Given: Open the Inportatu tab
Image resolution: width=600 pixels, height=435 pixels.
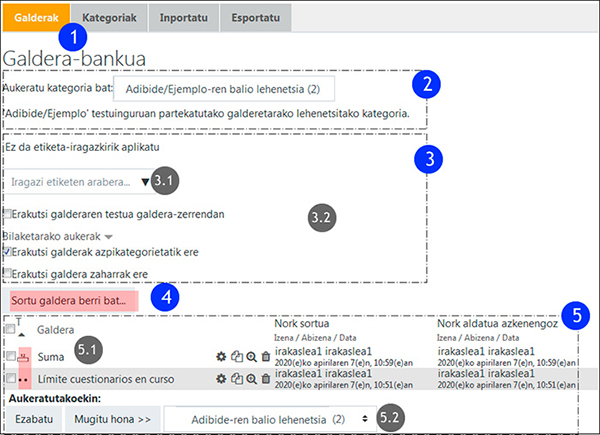Looking at the screenshot, I should click(185, 15).
